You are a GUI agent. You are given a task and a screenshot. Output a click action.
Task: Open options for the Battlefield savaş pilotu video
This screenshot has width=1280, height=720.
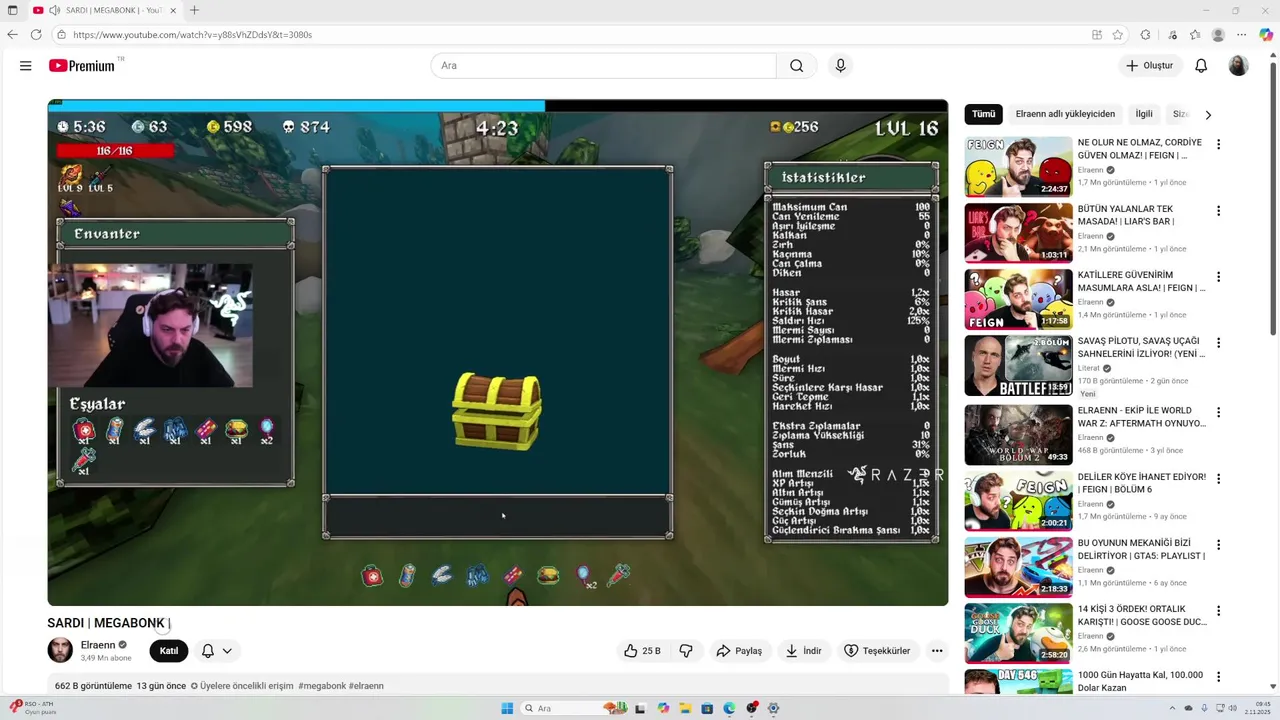click(x=1218, y=343)
